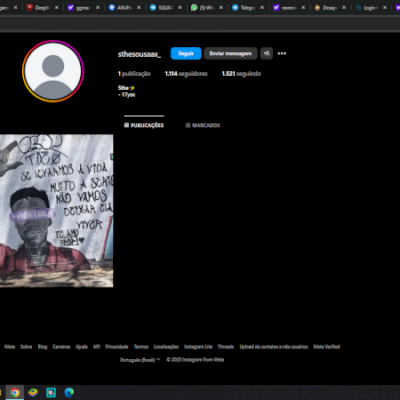Open the three-dots options menu

coord(282,53)
